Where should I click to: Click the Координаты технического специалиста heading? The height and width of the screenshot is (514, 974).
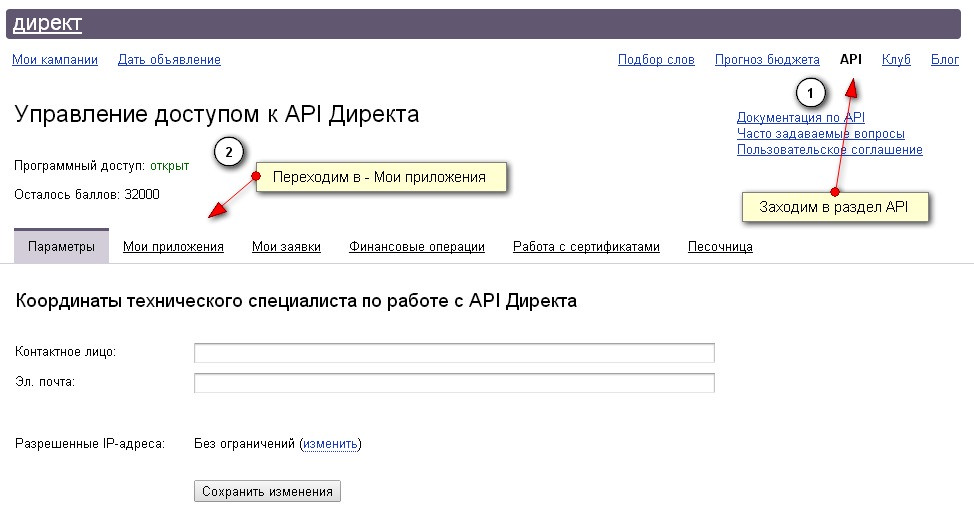point(296,301)
